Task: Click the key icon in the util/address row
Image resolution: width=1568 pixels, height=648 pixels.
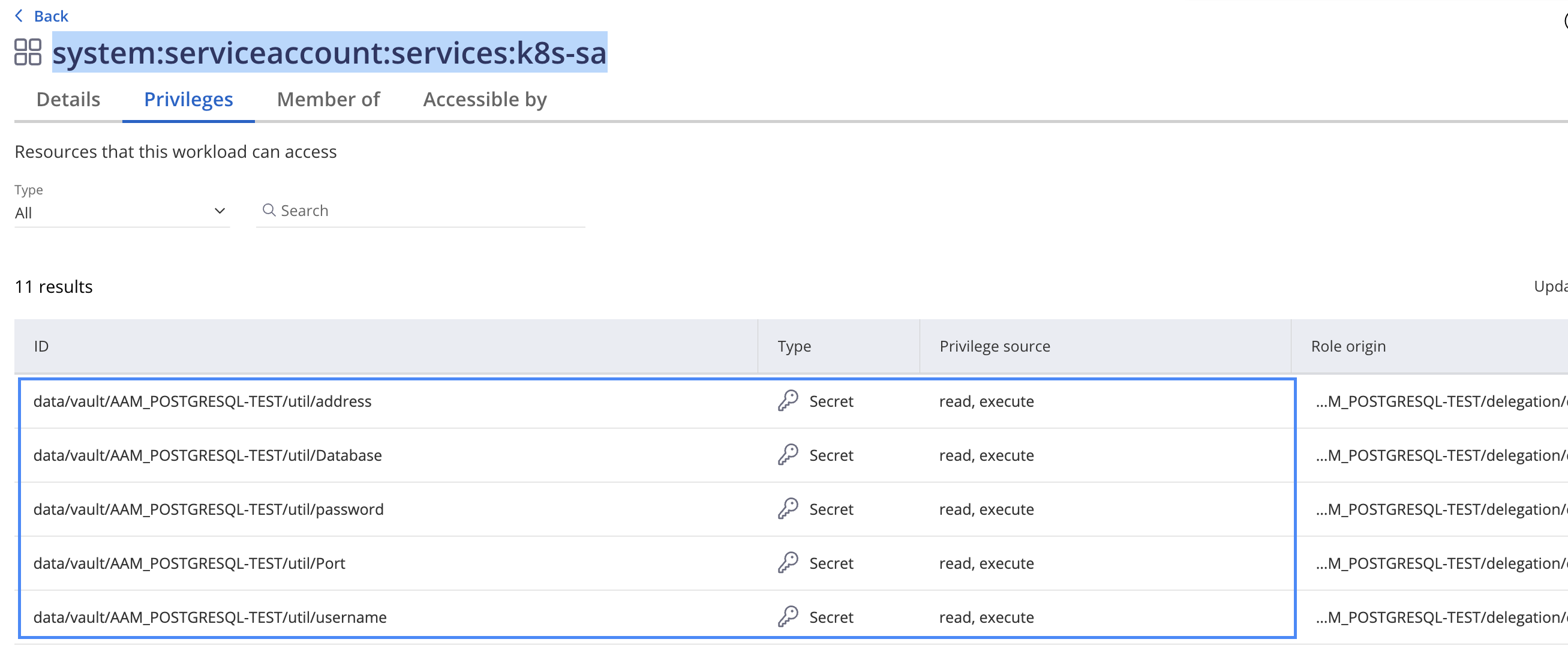Action: click(788, 401)
